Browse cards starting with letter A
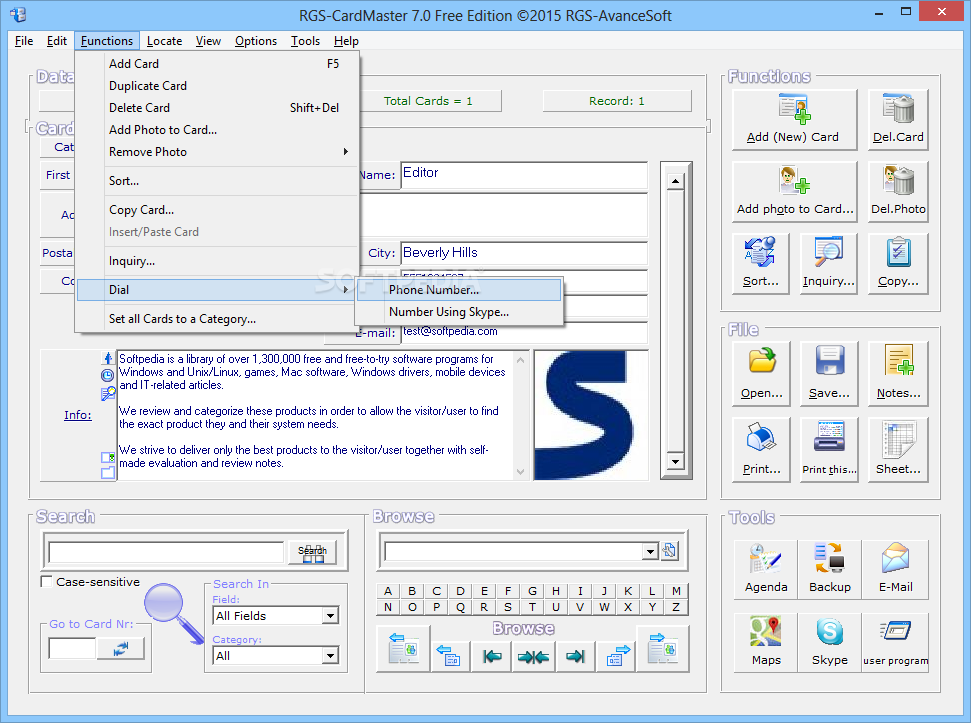Viewport: 971px width, 723px height. tap(388, 591)
